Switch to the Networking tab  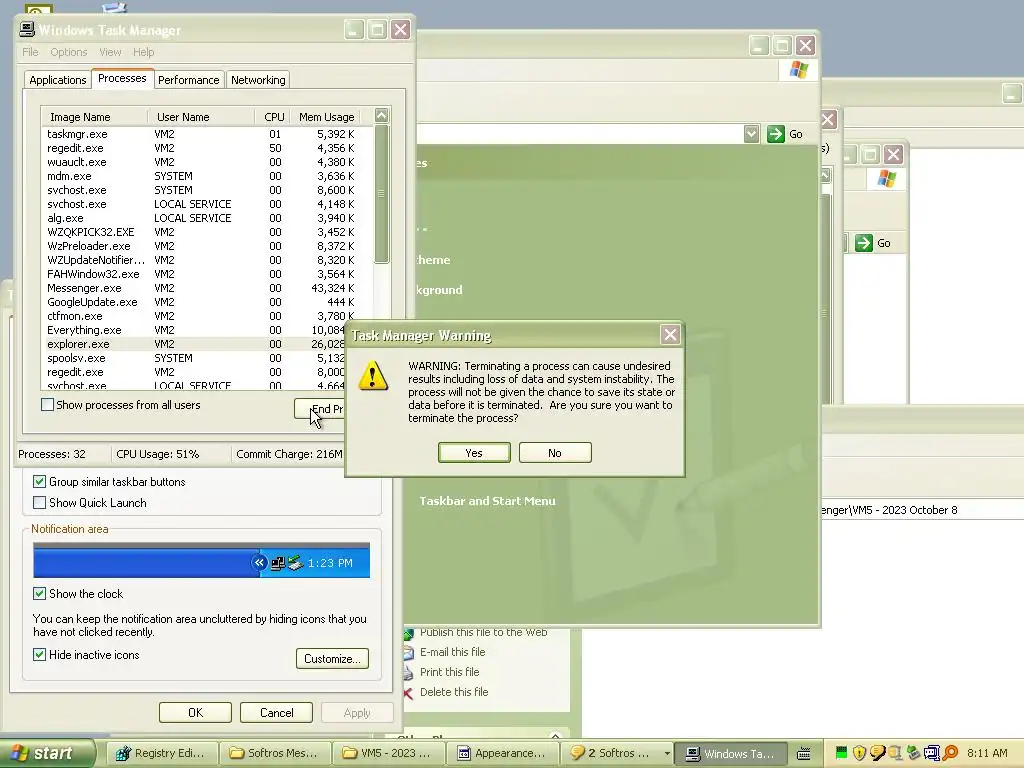258,80
